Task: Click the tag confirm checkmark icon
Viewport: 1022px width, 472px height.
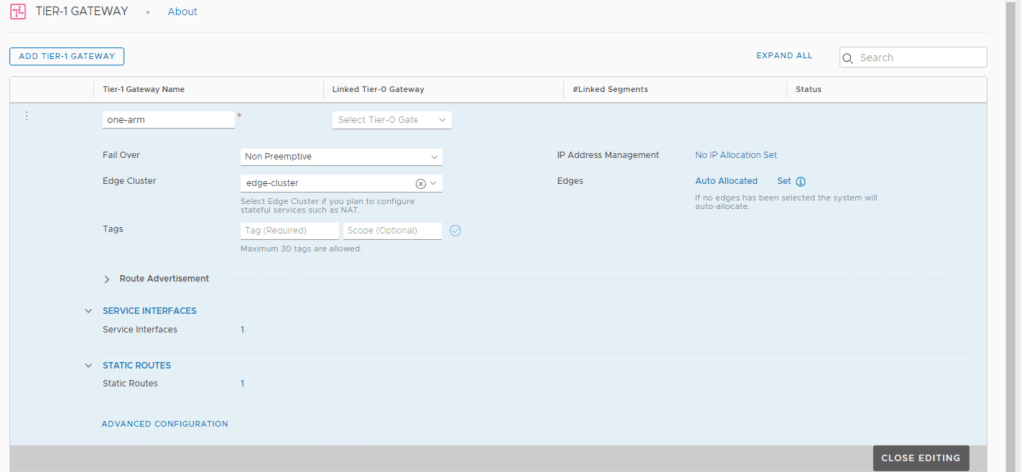Action: [455, 231]
